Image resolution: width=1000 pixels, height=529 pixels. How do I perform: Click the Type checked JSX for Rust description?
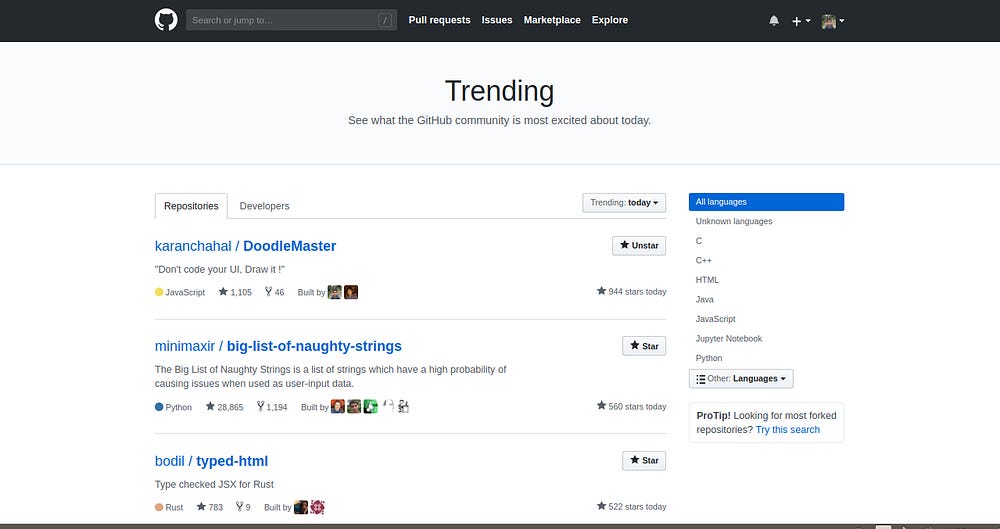[214, 484]
